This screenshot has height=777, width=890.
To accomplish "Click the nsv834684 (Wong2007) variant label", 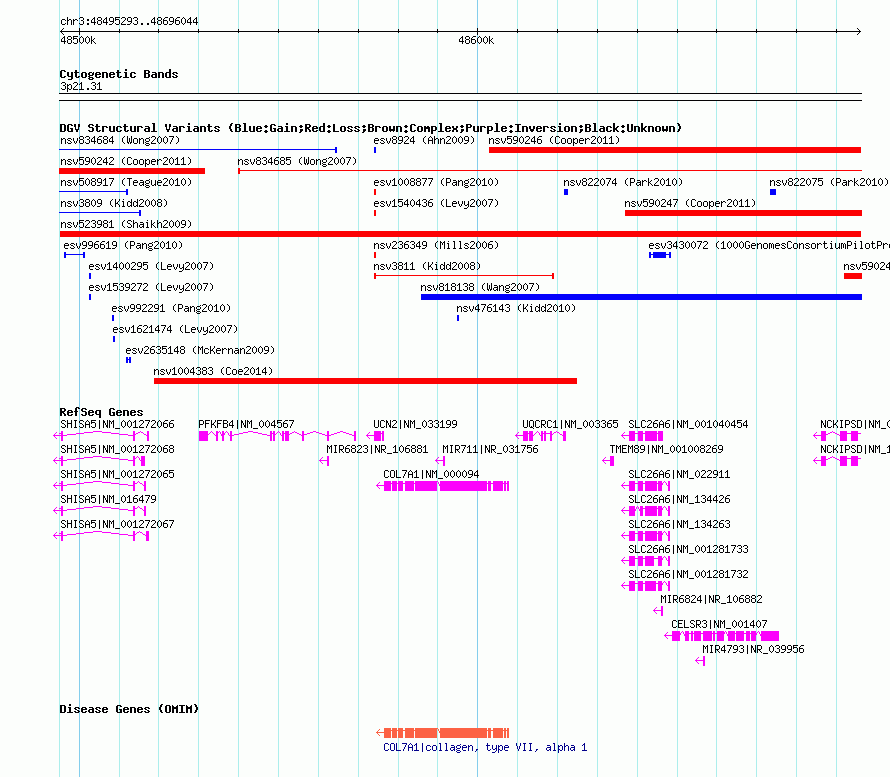I will (120, 140).
